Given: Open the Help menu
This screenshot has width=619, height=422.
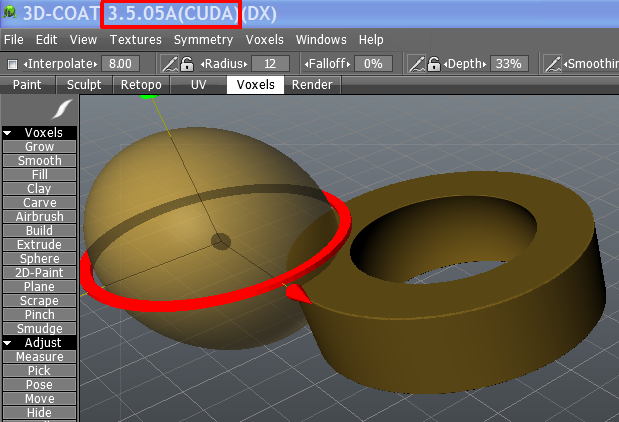Looking at the screenshot, I should point(371,39).
